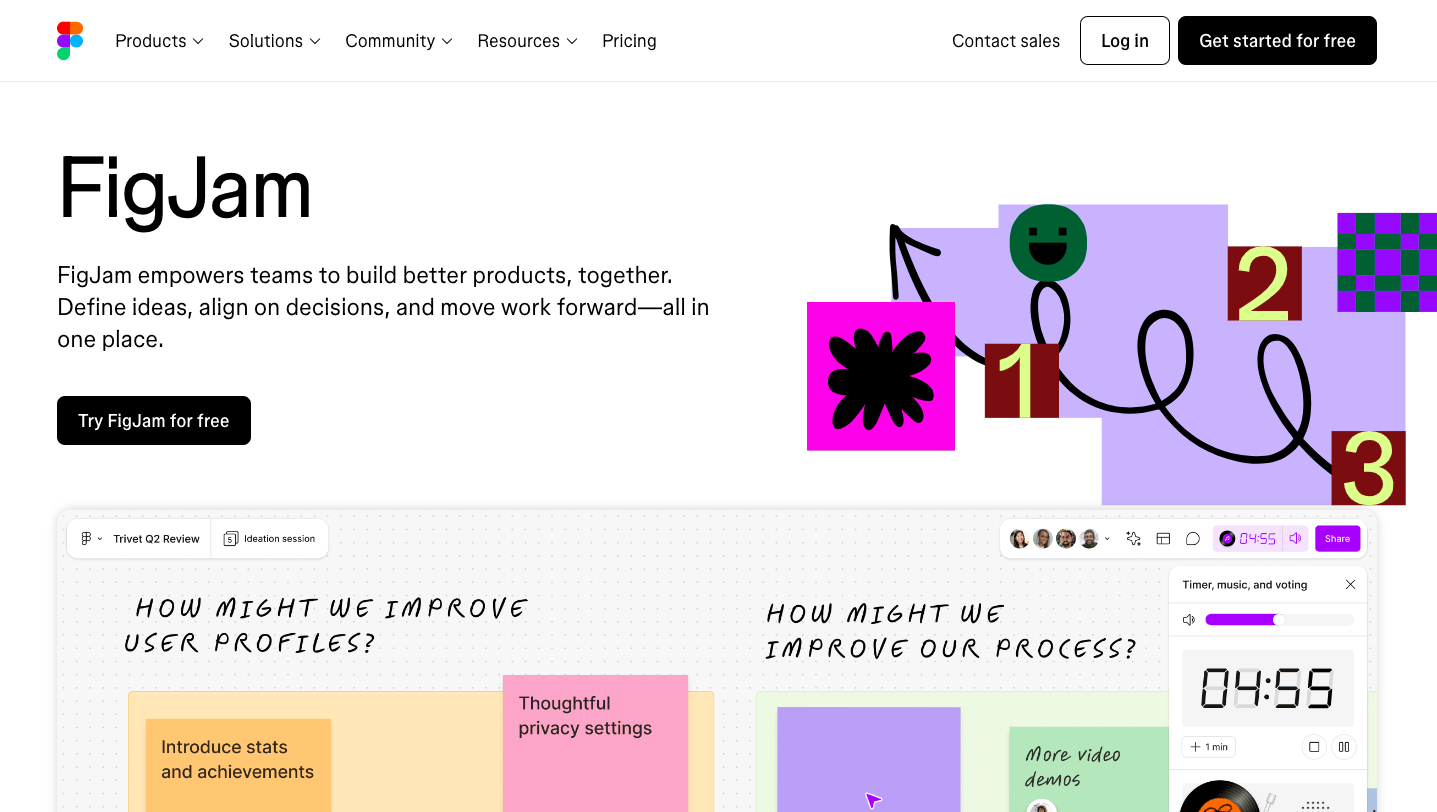Mute sound via purple toolbar speaker
1437x812 pixels.
pyautogui.click(x=1295, y=539)
